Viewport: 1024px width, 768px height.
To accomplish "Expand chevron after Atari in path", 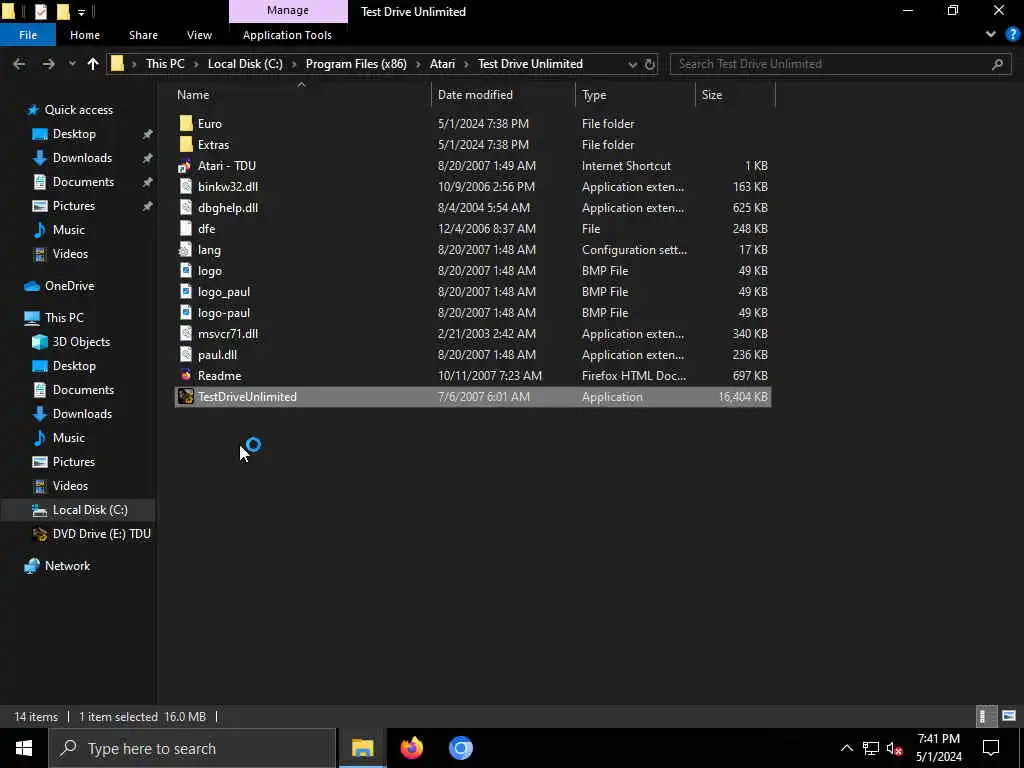I will [466, 64].
